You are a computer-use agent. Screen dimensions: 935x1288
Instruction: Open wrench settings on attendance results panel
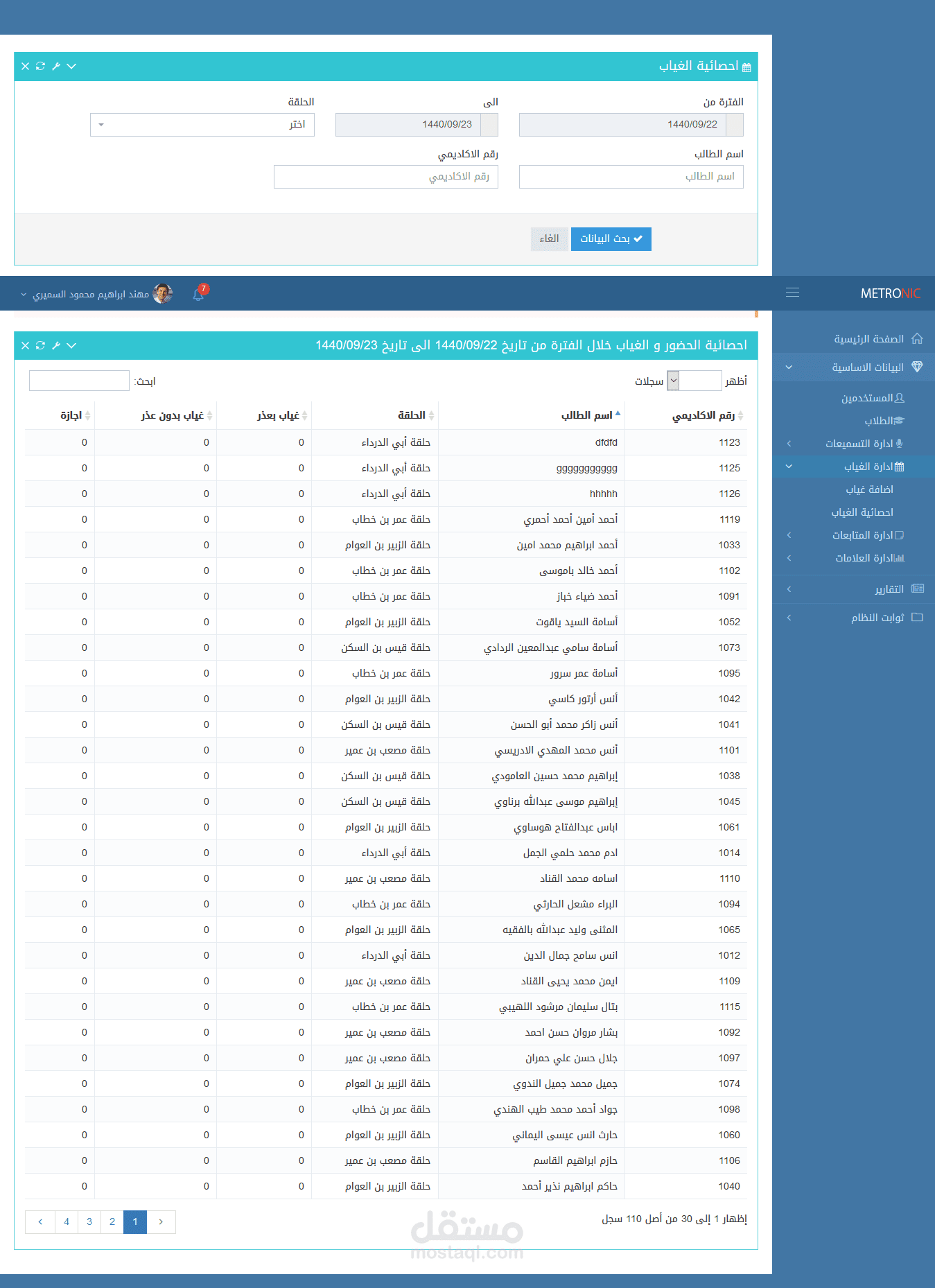[x=56, y=345]
